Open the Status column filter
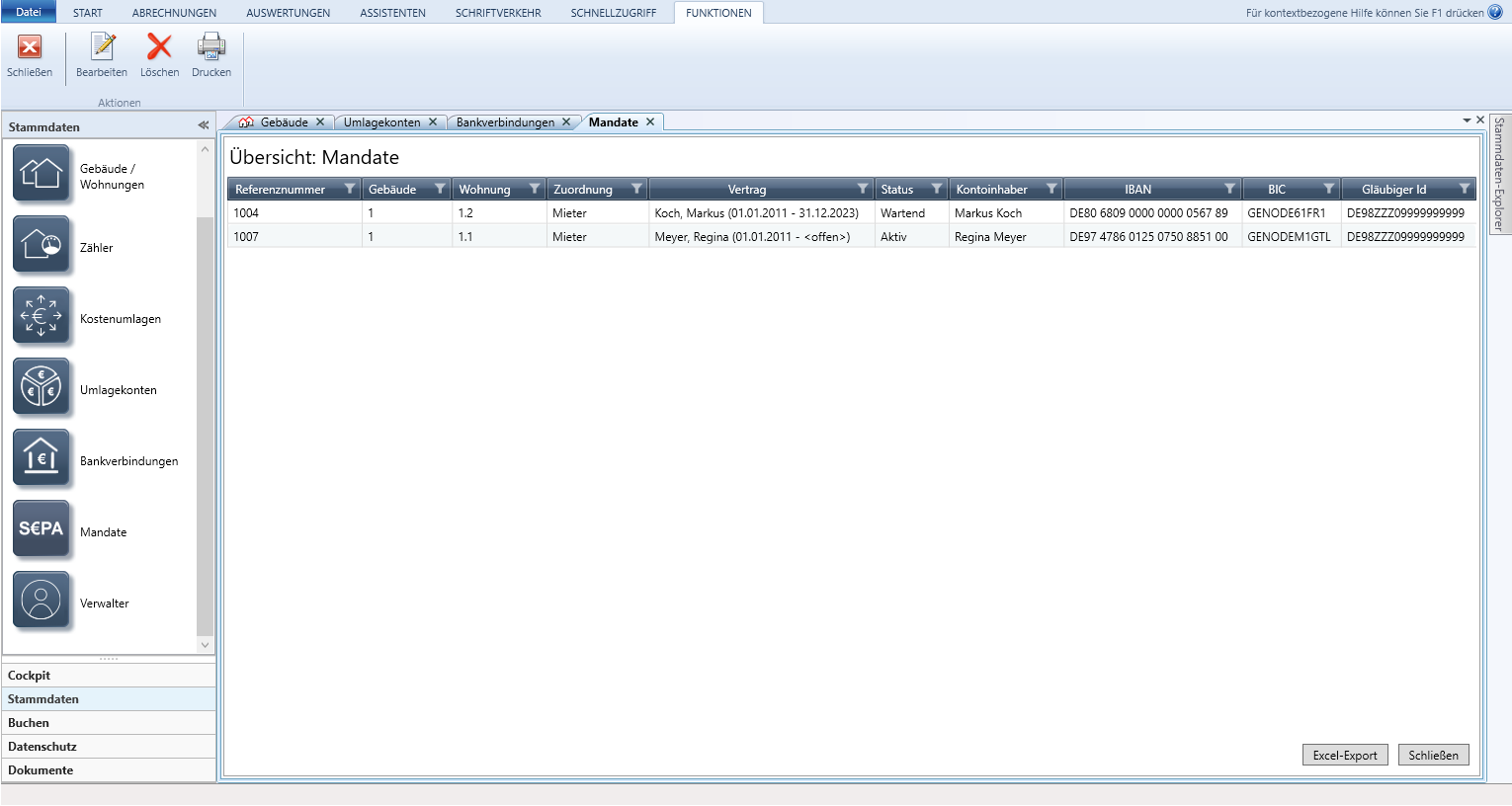Screen dimensions: 1512x806 point(936,189)
